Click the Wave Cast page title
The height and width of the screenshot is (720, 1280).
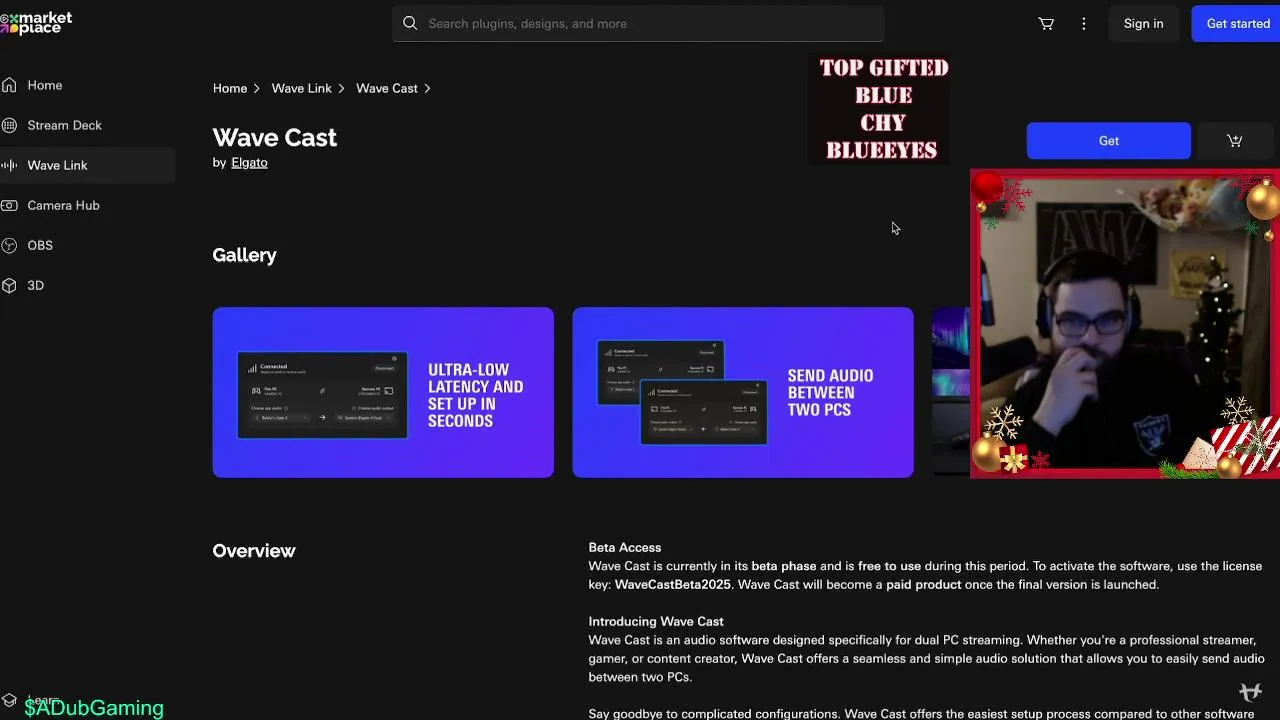(275, 137)
